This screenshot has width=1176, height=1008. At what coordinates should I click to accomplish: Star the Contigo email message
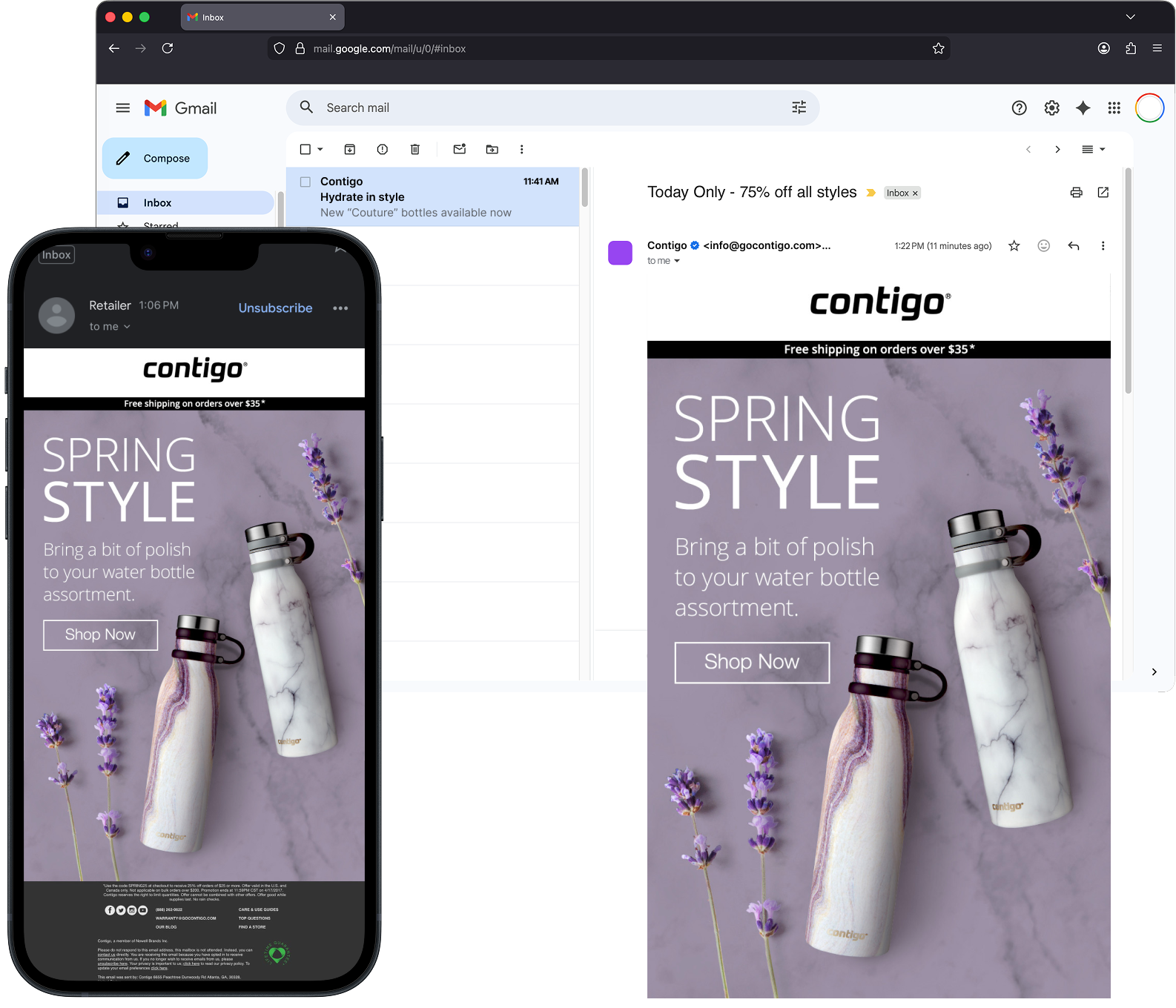[x=1014, y=246]
